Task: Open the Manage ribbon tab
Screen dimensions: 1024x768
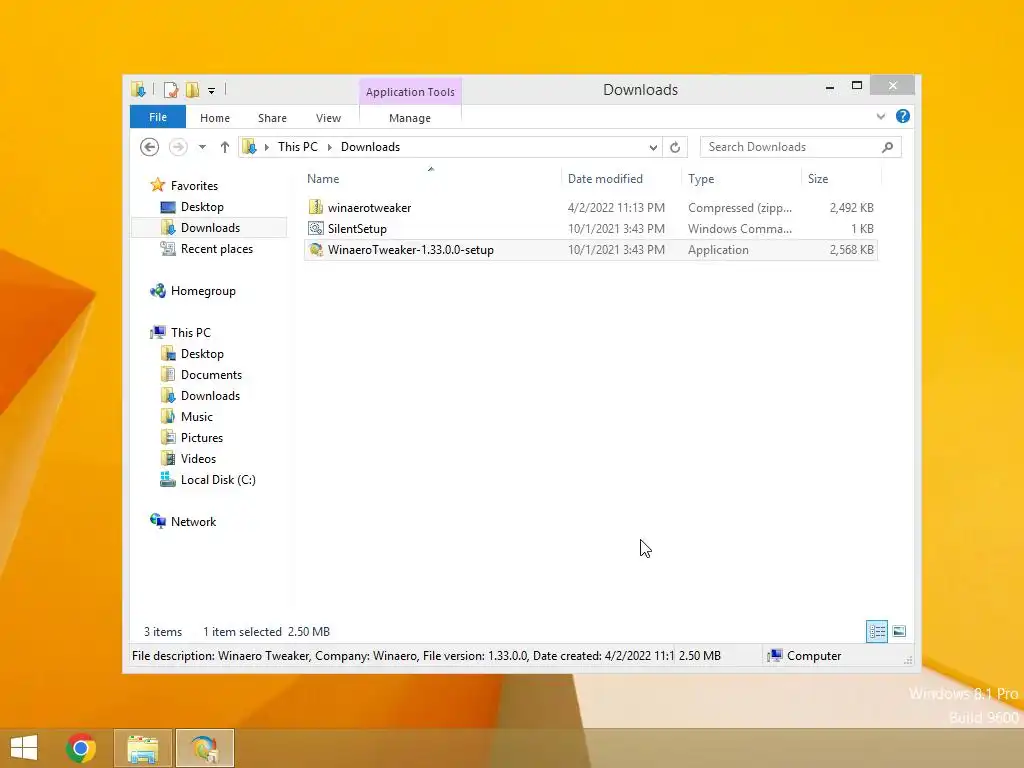Action: point(410,118)
